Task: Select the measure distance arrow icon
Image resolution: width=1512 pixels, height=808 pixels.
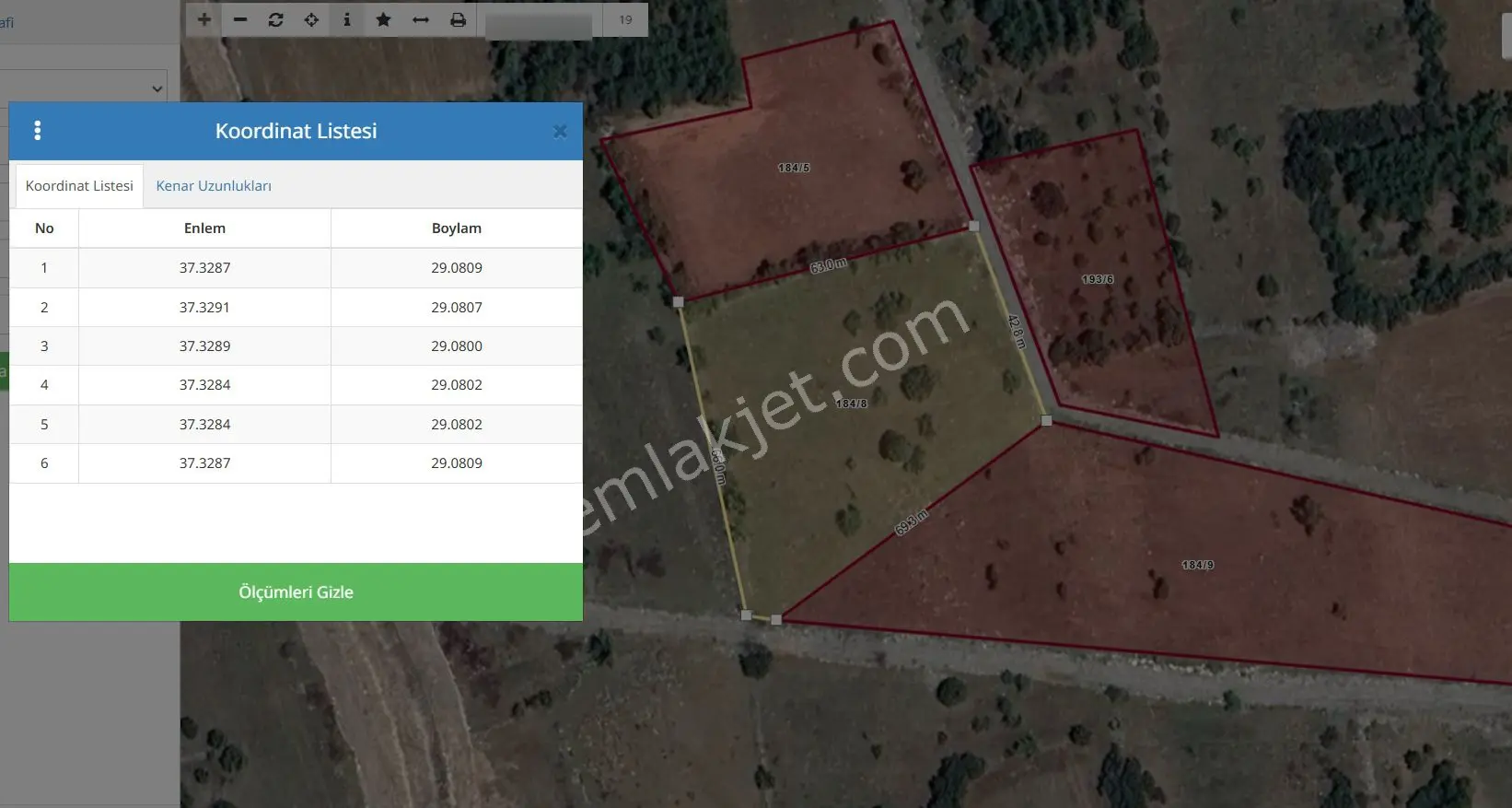Action: coord(420,19)
